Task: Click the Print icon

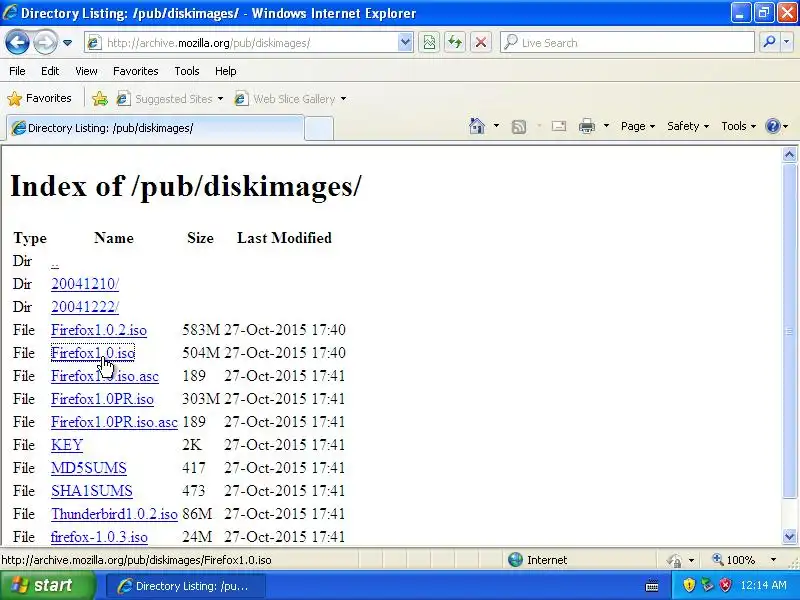Action: pos(587,126)
